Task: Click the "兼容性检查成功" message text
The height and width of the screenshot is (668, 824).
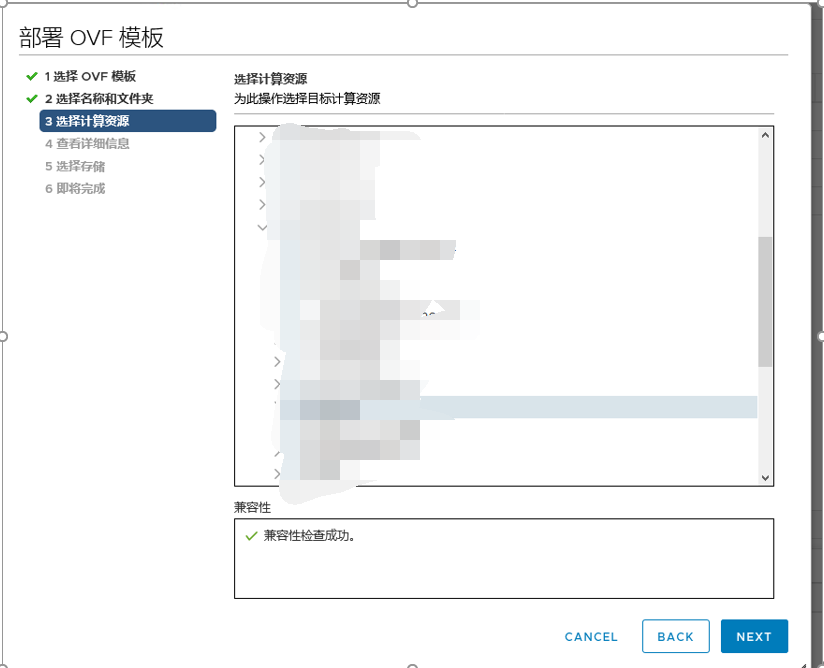Action: (310, 534)
